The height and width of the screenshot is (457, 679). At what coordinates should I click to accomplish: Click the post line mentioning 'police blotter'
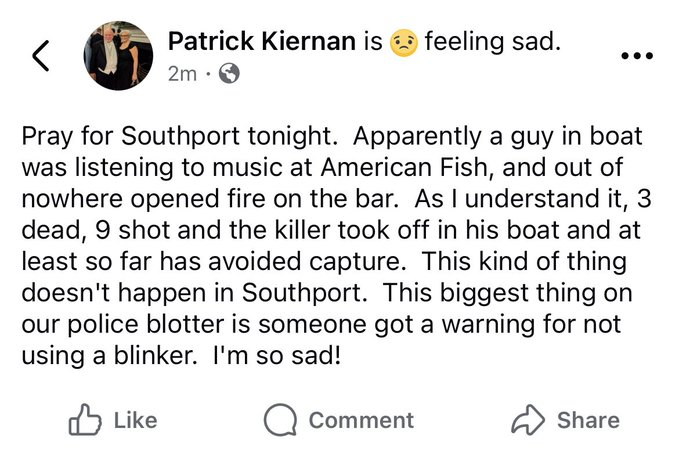321,324
